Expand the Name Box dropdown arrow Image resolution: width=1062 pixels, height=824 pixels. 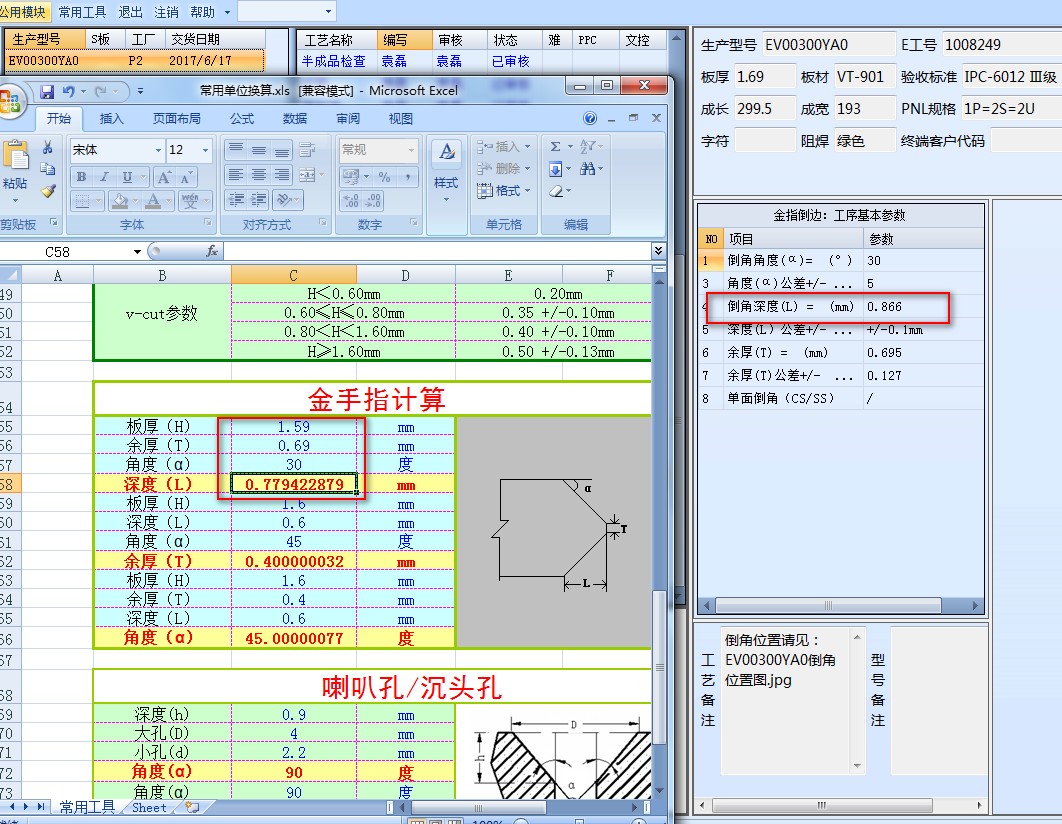[137, 252]
